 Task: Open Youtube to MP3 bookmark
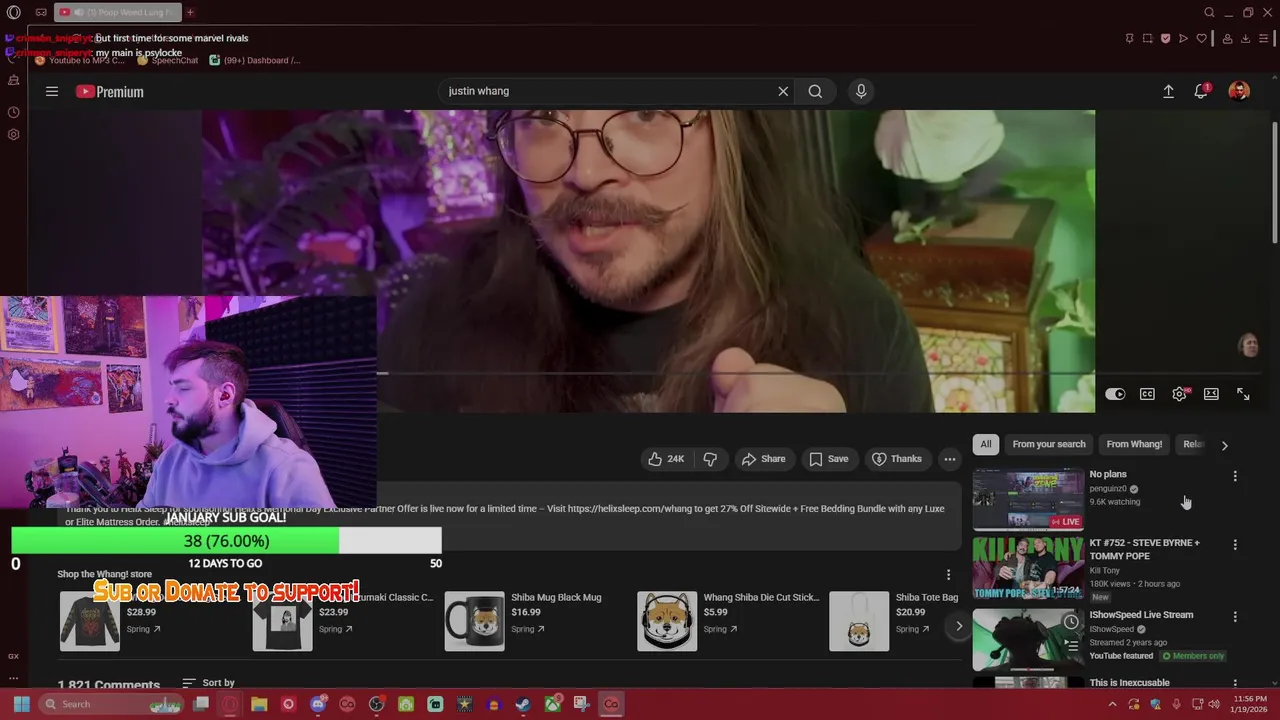79,60
